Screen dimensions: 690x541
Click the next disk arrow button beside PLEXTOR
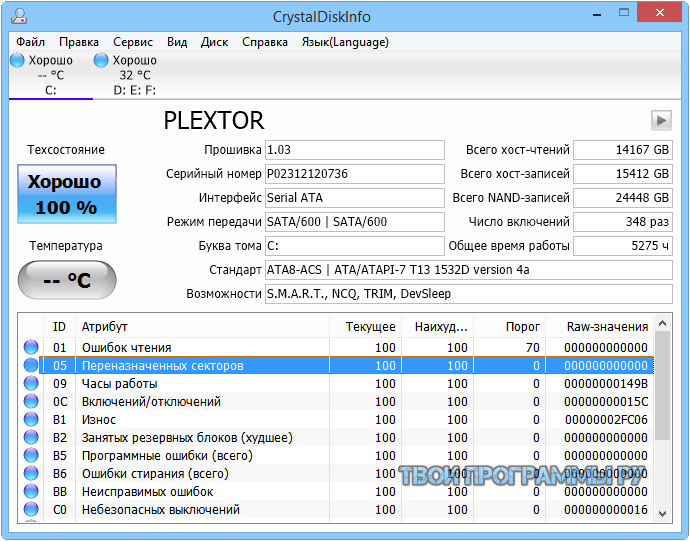(661, 121)
